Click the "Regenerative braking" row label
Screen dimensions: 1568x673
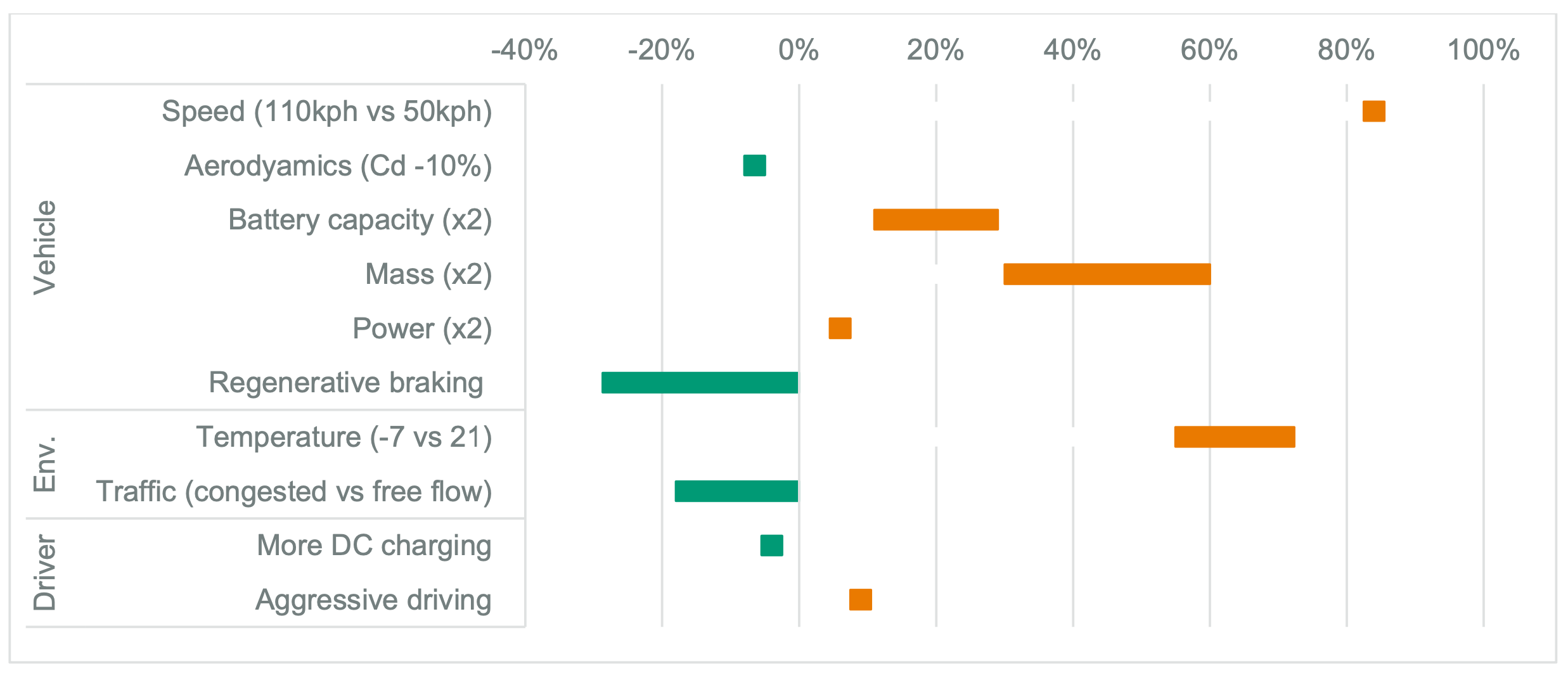(346, 383)
